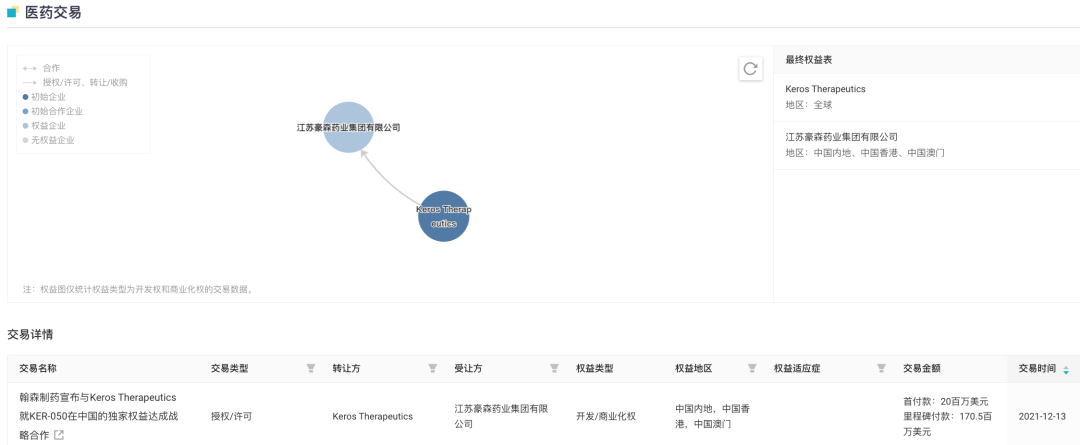Click the 开发/商业化权 table cell
This screenshot has width=1080, height=445.
click(x=606, y=416)
